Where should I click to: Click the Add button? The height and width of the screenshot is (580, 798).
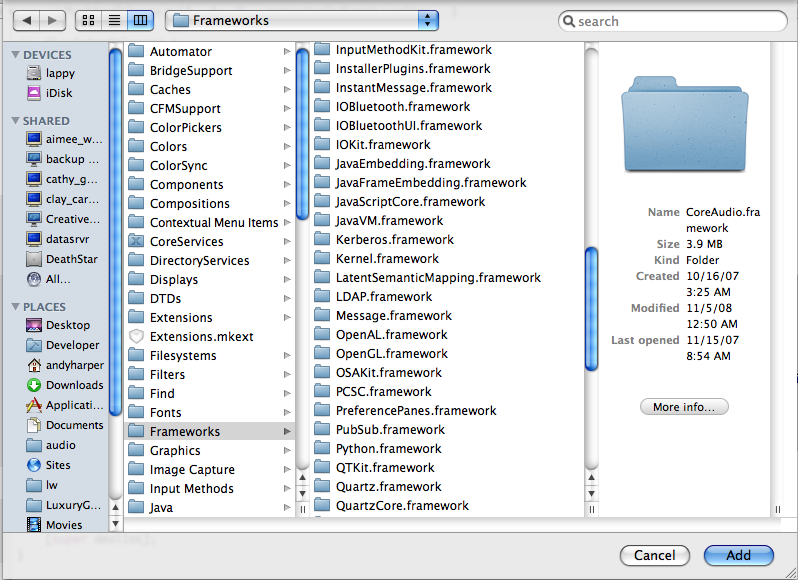tap(738, 555)
